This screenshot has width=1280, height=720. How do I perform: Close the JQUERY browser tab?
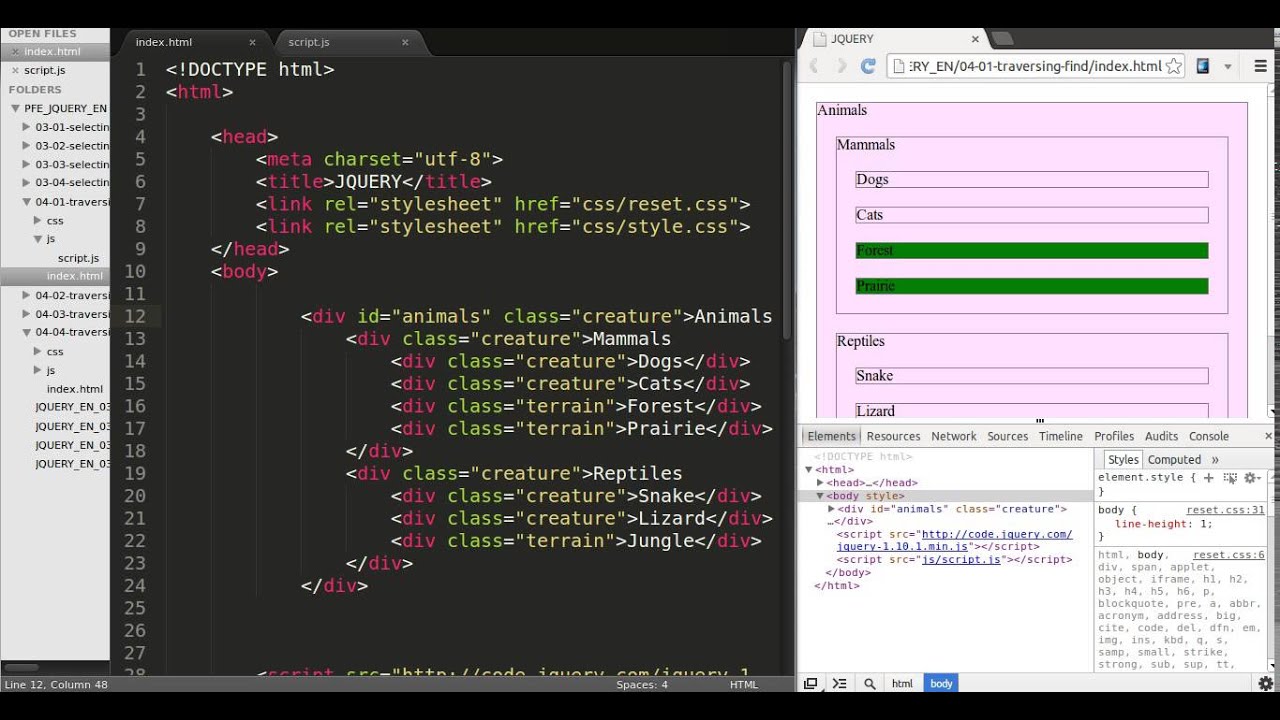tap(976, 39)
